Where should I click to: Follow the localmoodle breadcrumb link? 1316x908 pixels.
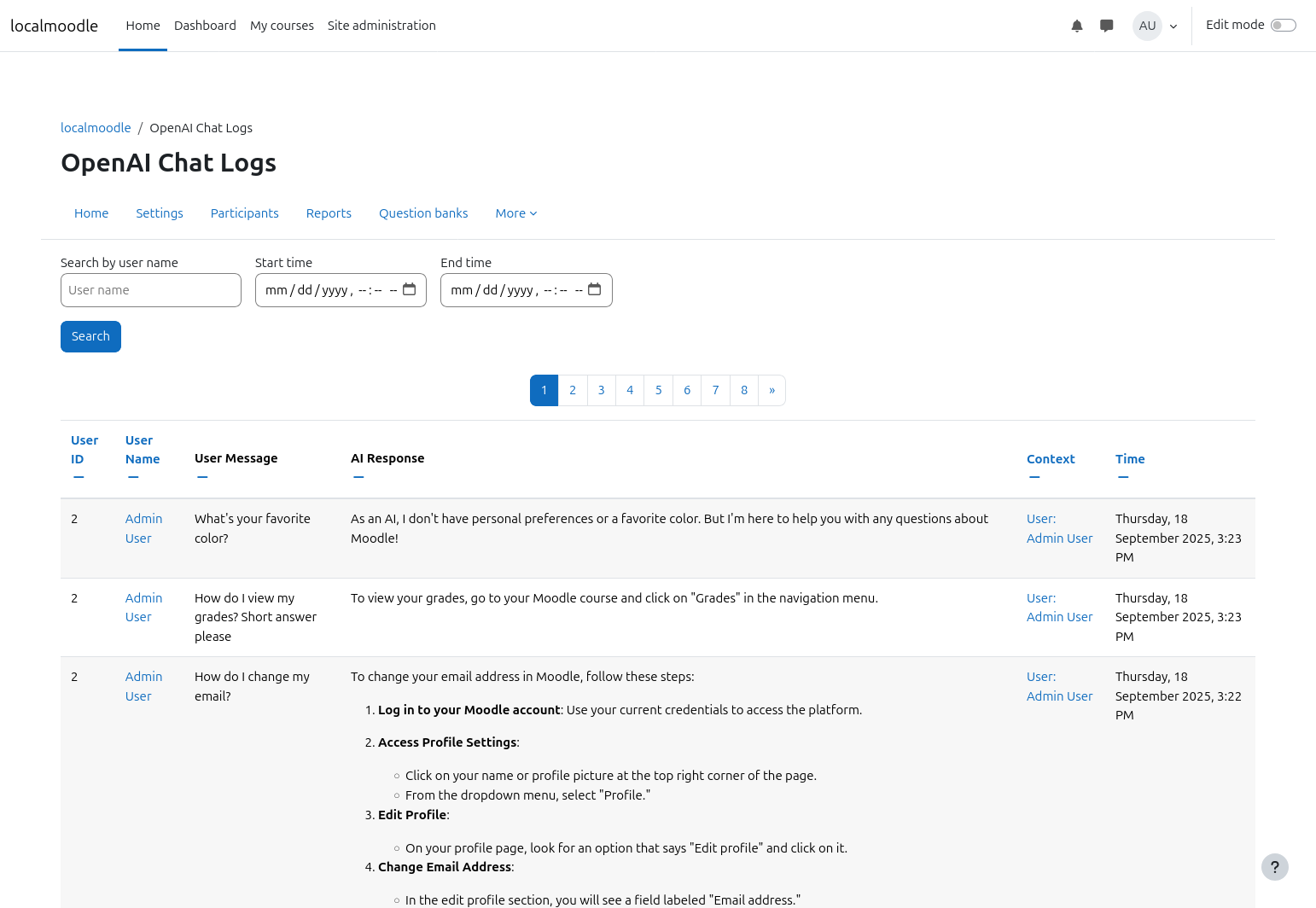[x=96, y=128]
